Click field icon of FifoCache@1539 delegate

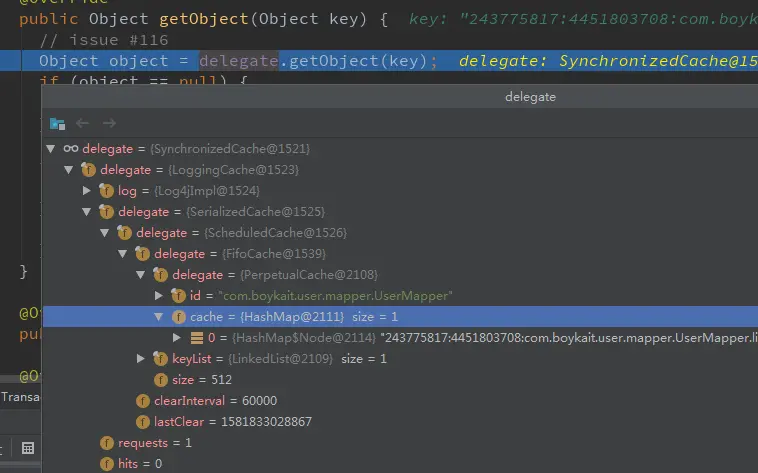point(142,253)
